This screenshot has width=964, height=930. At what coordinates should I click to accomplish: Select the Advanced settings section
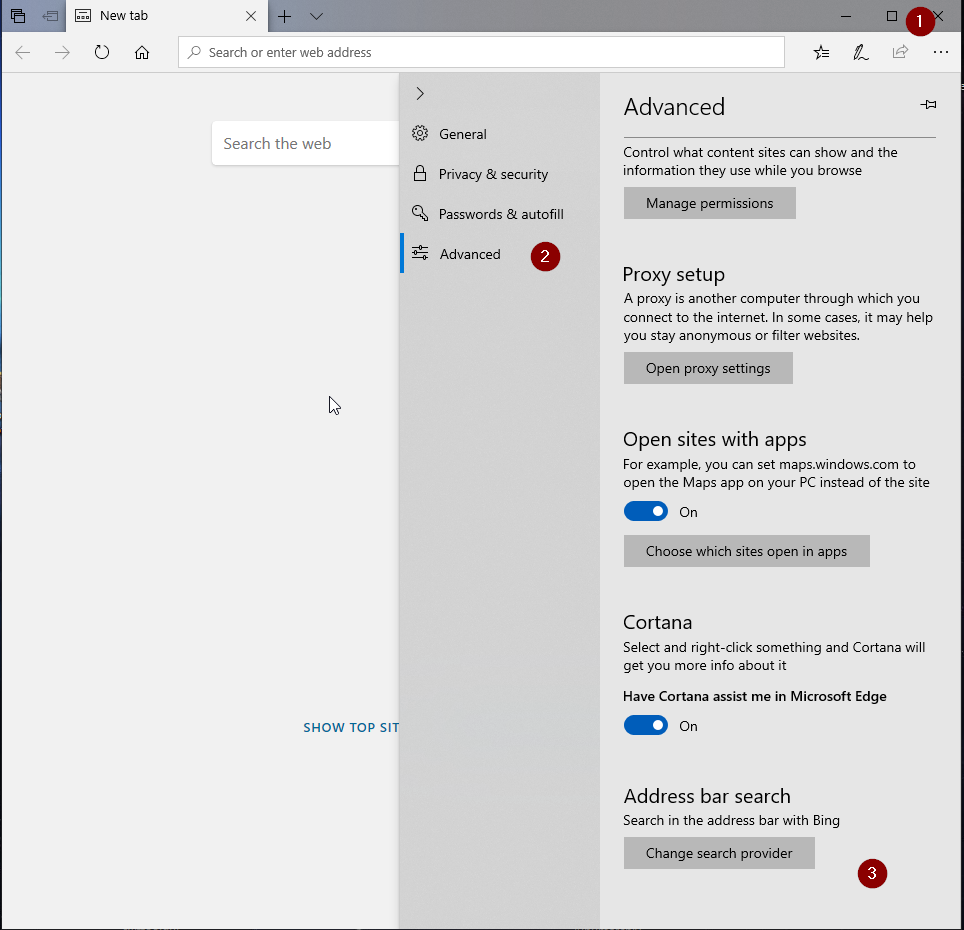[x=498, y=254]
